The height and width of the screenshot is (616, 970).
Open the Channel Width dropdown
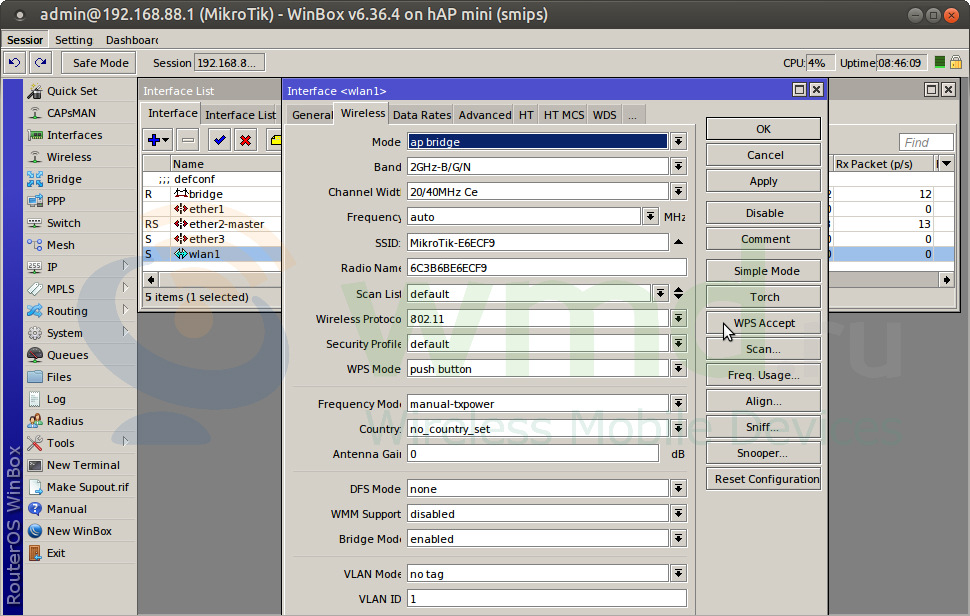[679, 192]
